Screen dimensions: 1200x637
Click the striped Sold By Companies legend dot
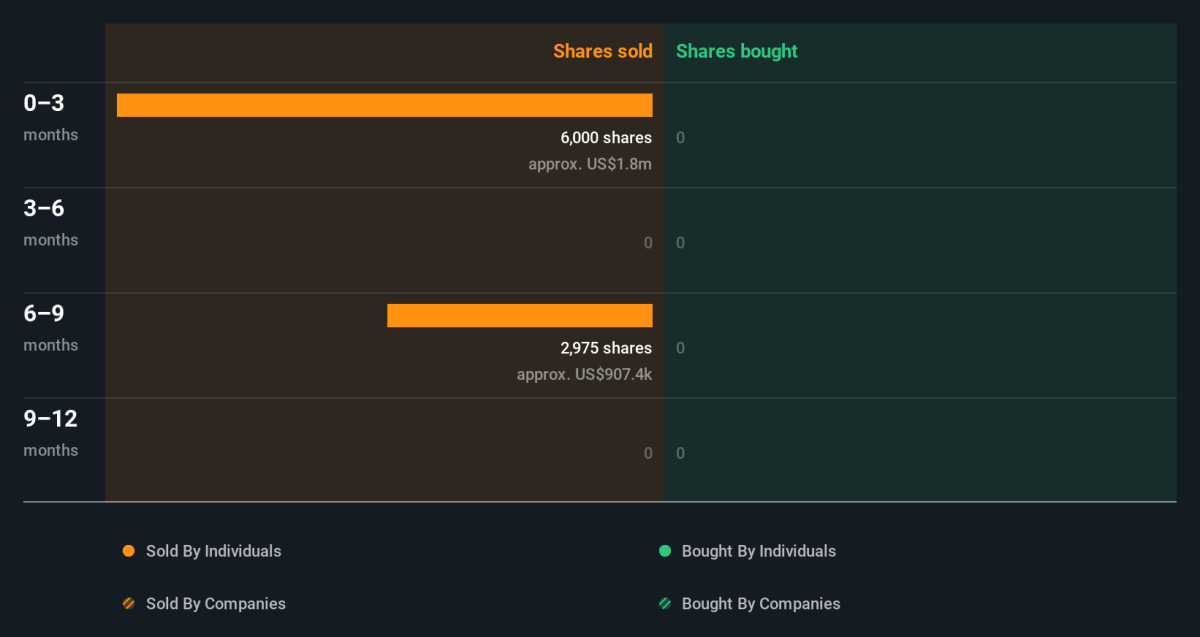pyautogui.click(x=128, y=604)
